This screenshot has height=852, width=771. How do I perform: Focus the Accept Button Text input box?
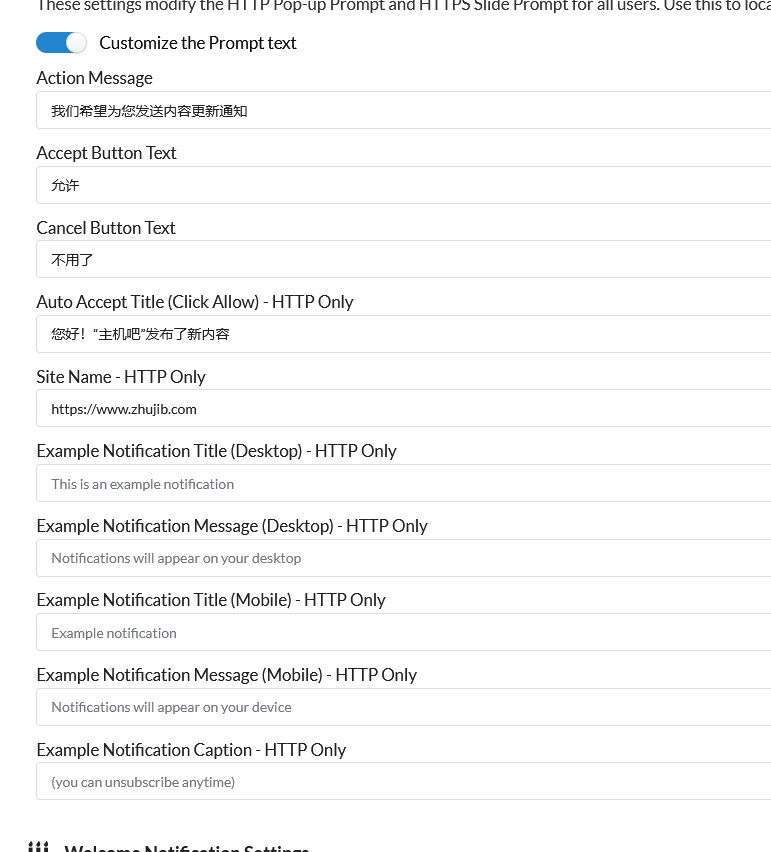coord(404,185)
